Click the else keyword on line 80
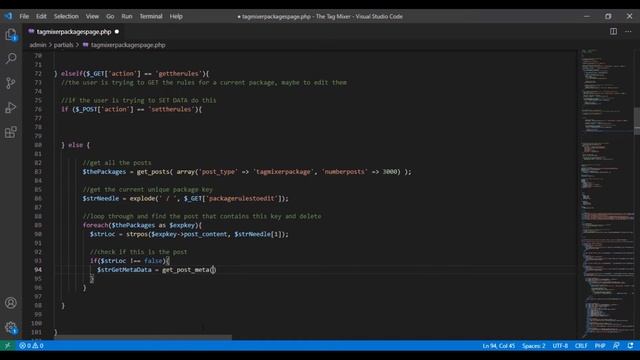The width and height of the screenshot is (640, 360). (x=76, y=145)
